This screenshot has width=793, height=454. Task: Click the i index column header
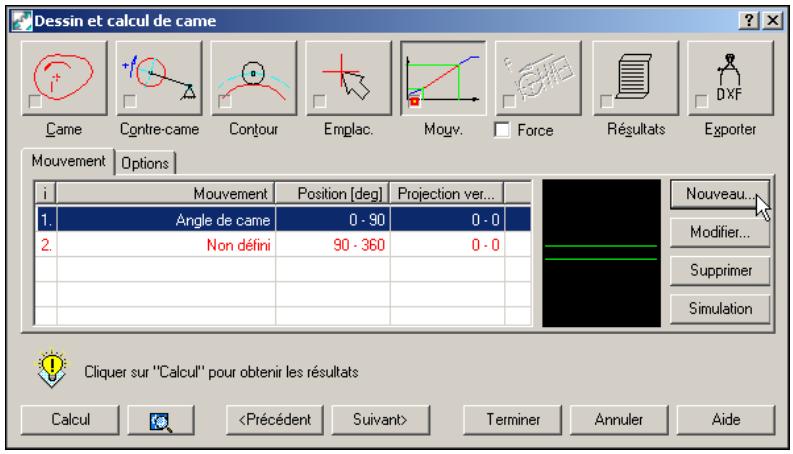click(46, 194)
